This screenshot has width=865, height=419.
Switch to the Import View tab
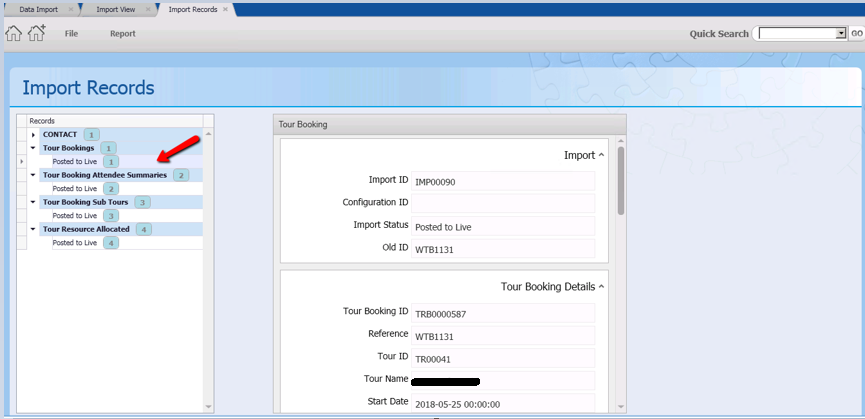click(x=115, y=9)
